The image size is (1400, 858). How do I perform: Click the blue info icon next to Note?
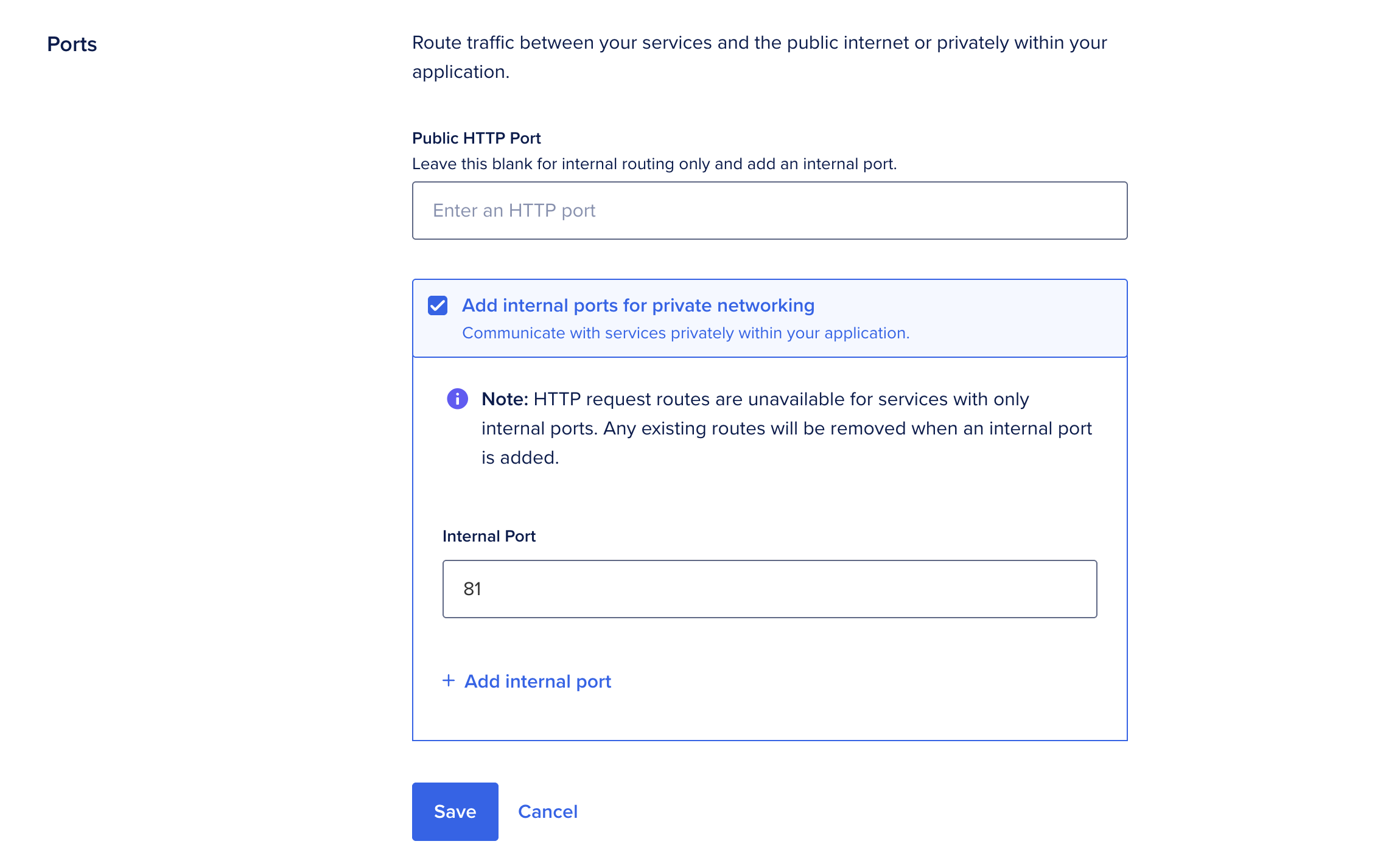[x=457, y=400]
